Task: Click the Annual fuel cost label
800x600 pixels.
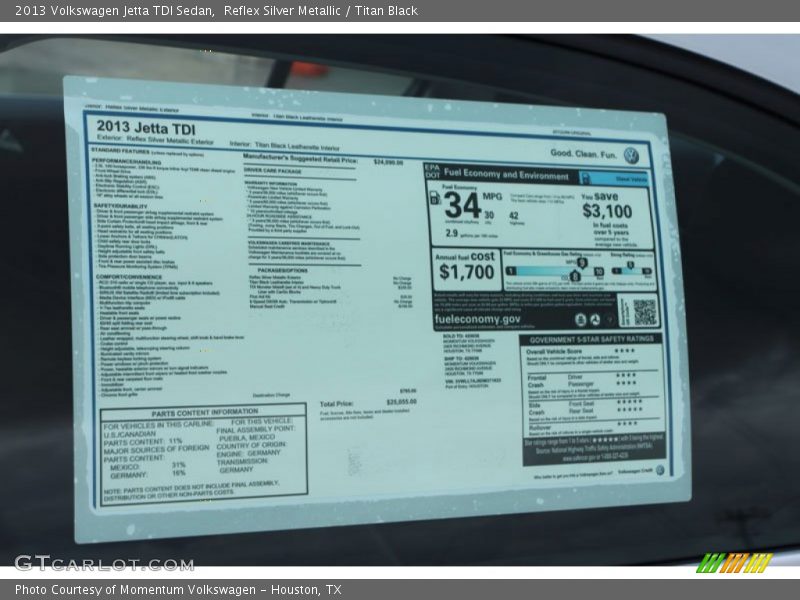Action: click(x=465, y=257)
